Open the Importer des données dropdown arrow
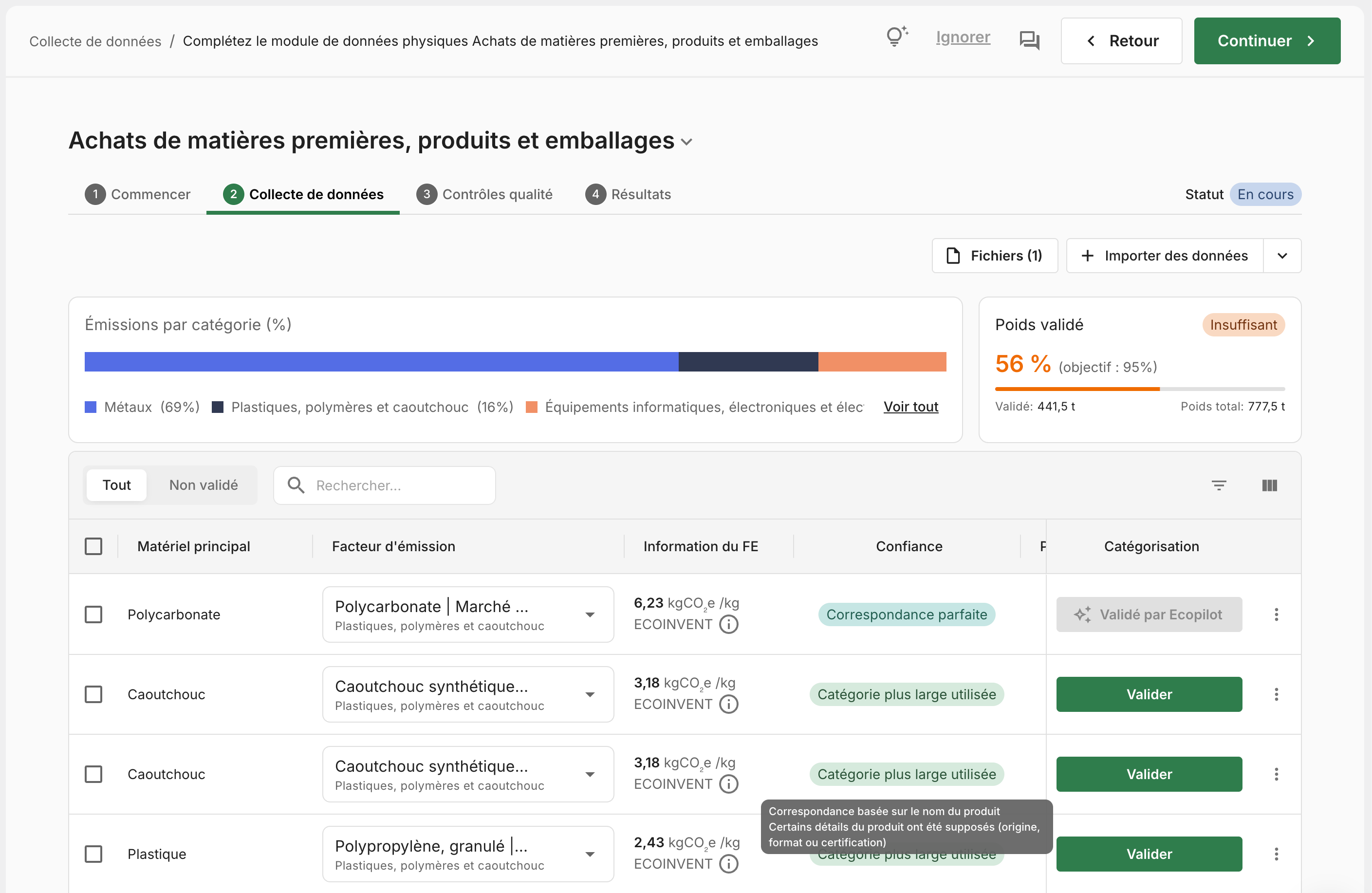Image resolution: width=1372 pixels, height=893 pixels. click(x=1282, y=256)
